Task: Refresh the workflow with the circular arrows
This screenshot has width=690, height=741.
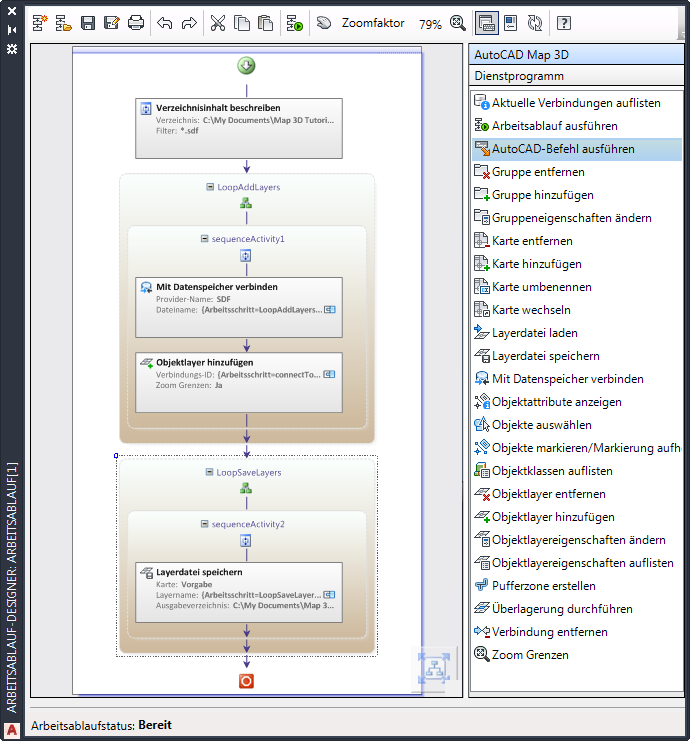Action: click(x=535, y=23)
